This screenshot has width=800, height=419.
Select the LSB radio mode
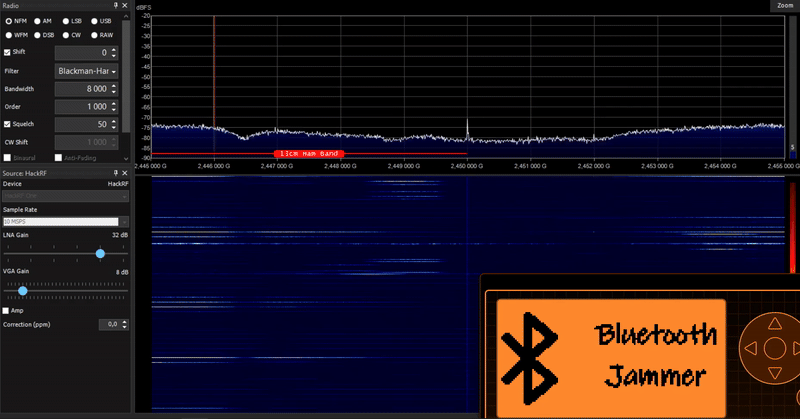[66, 21]
